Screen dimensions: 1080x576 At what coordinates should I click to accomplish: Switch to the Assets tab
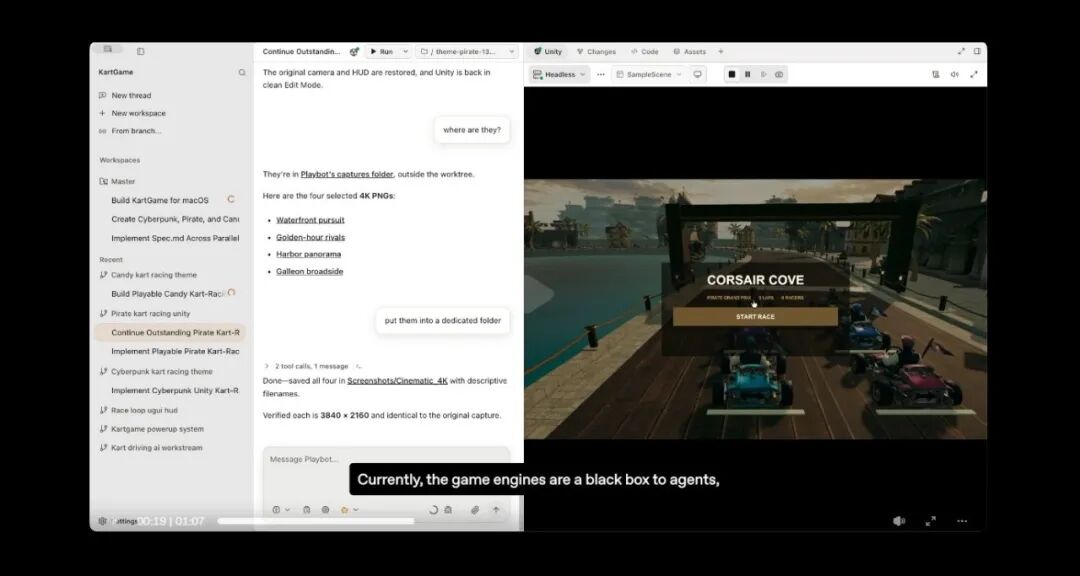[x=689, y=52]
